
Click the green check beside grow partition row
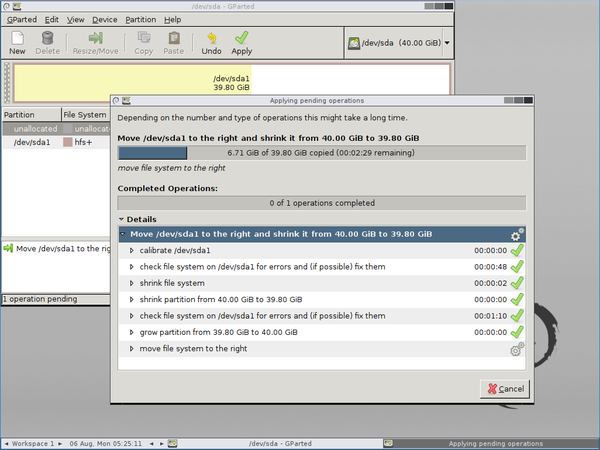point(517,332)
